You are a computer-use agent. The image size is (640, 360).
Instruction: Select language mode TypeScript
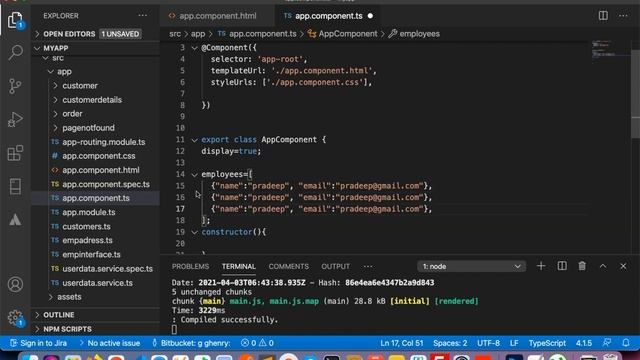(x=547, y=343)
